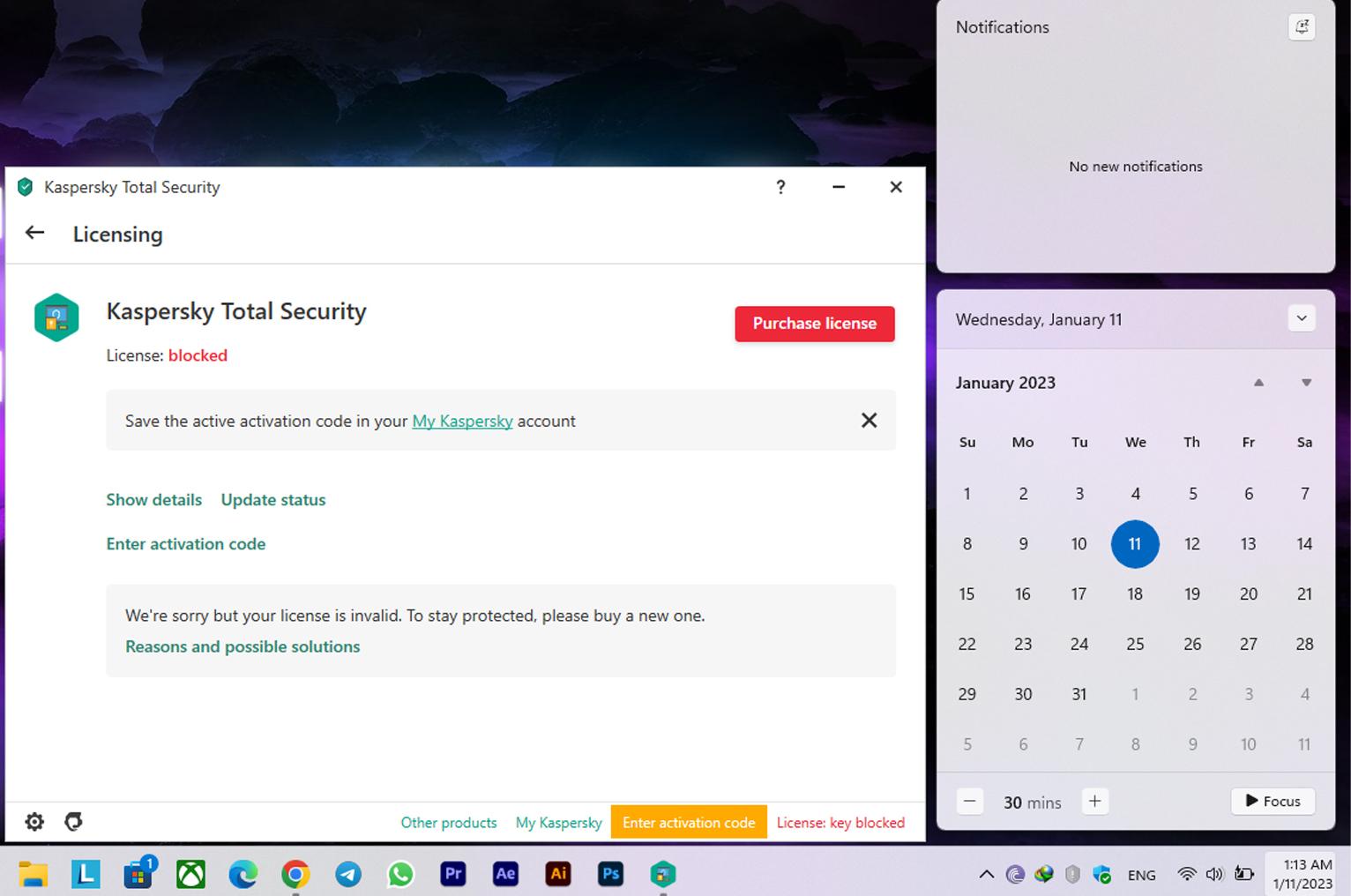This screenshot has height=896, width=1351.
Task: Open volume speaker tray icon
Action: pyautogui.click(x=1215, y=874)
